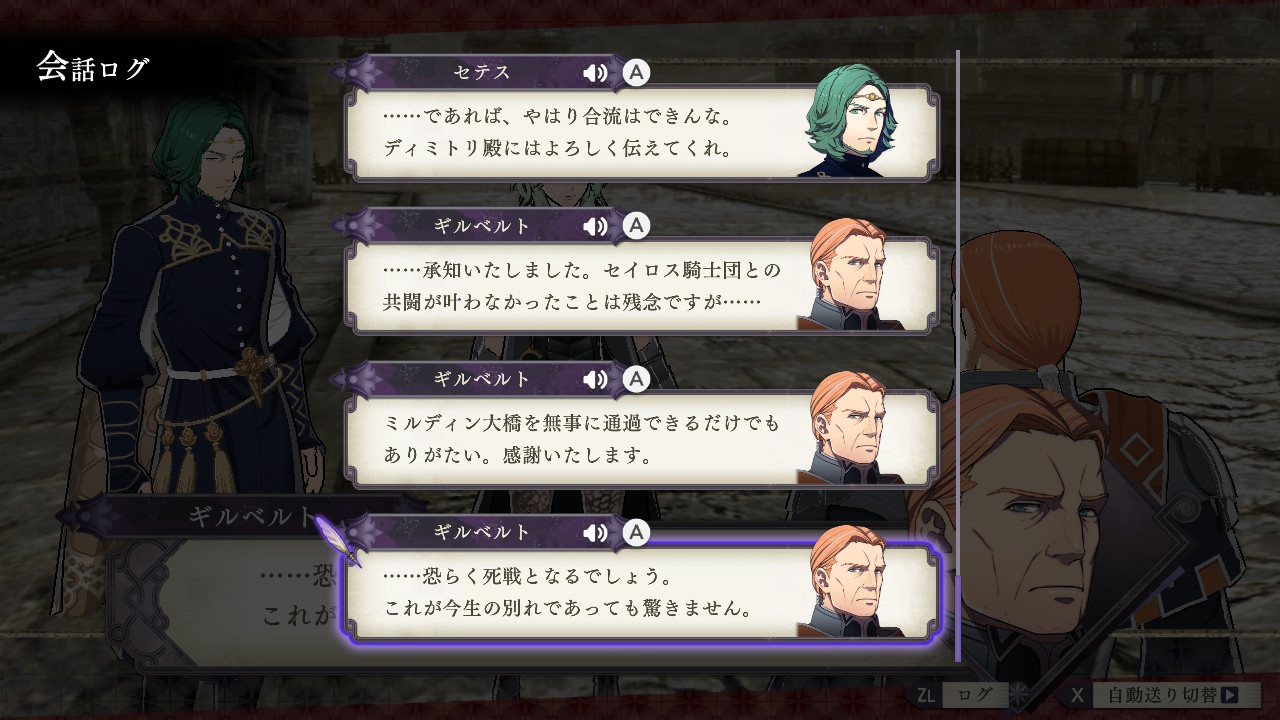Play voice audio for Seteth's line
Viewport: 1280px width, 720px height.
click(x=596, y=73)
